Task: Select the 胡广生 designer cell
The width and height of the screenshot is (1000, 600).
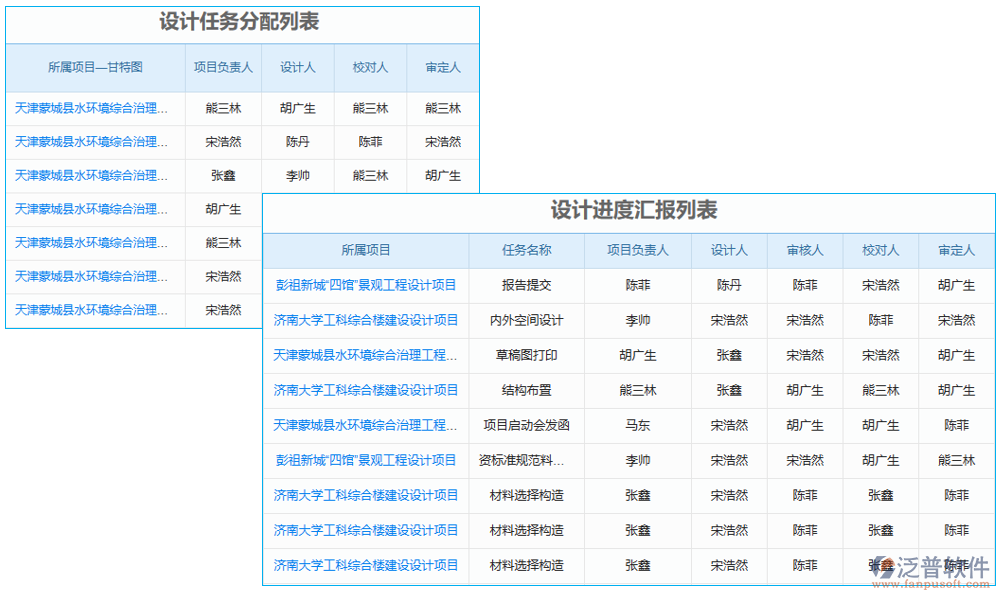Action: point(297,108)
